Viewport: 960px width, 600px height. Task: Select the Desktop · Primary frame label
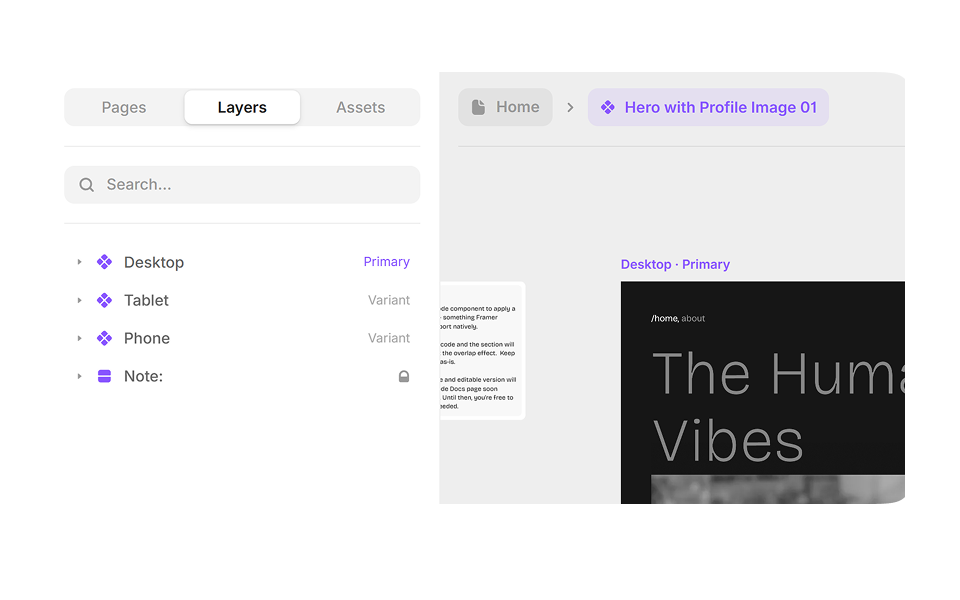(675, 264)
